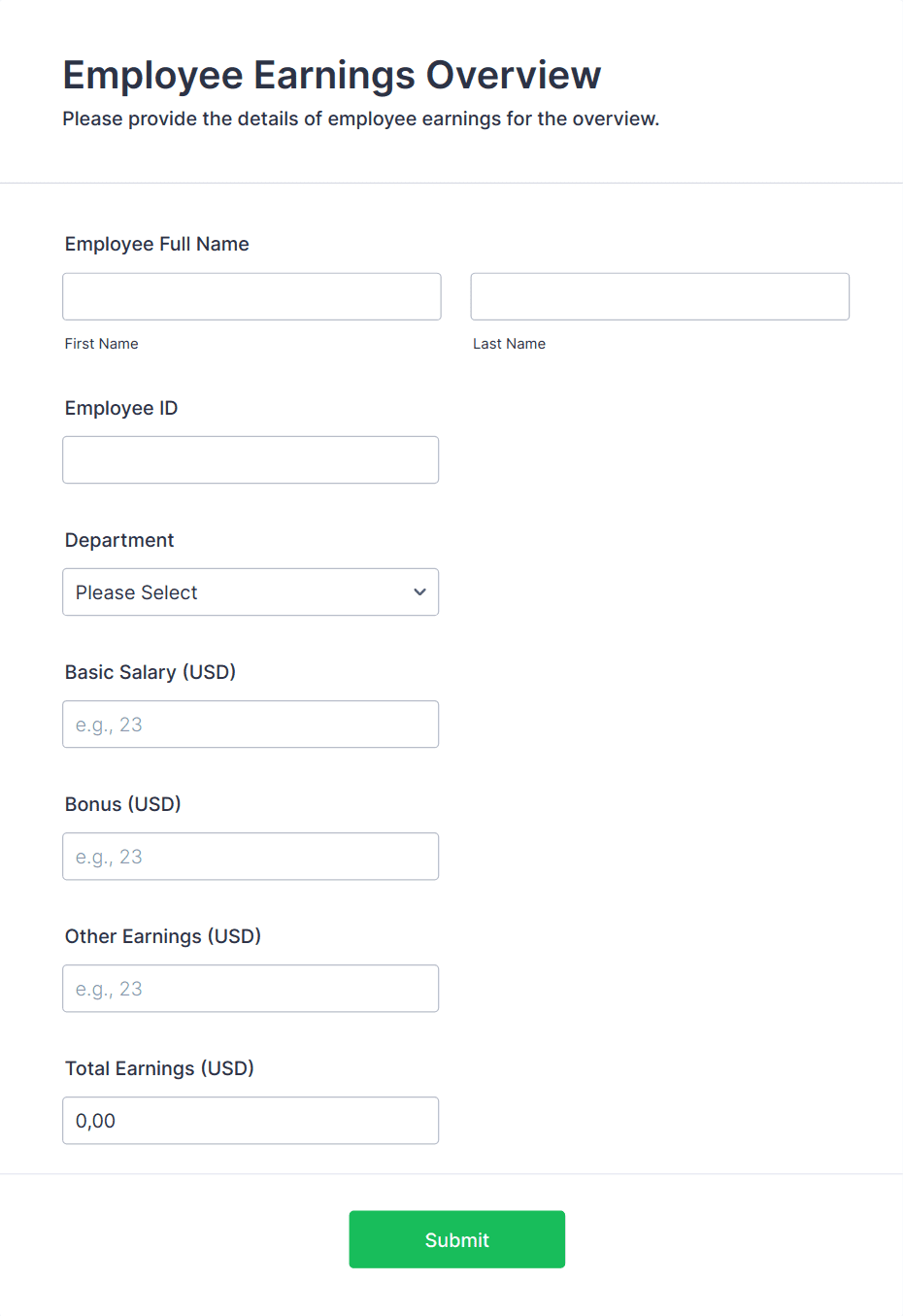
Task: Click the Employee Full Name label
Action: [156, 244]
